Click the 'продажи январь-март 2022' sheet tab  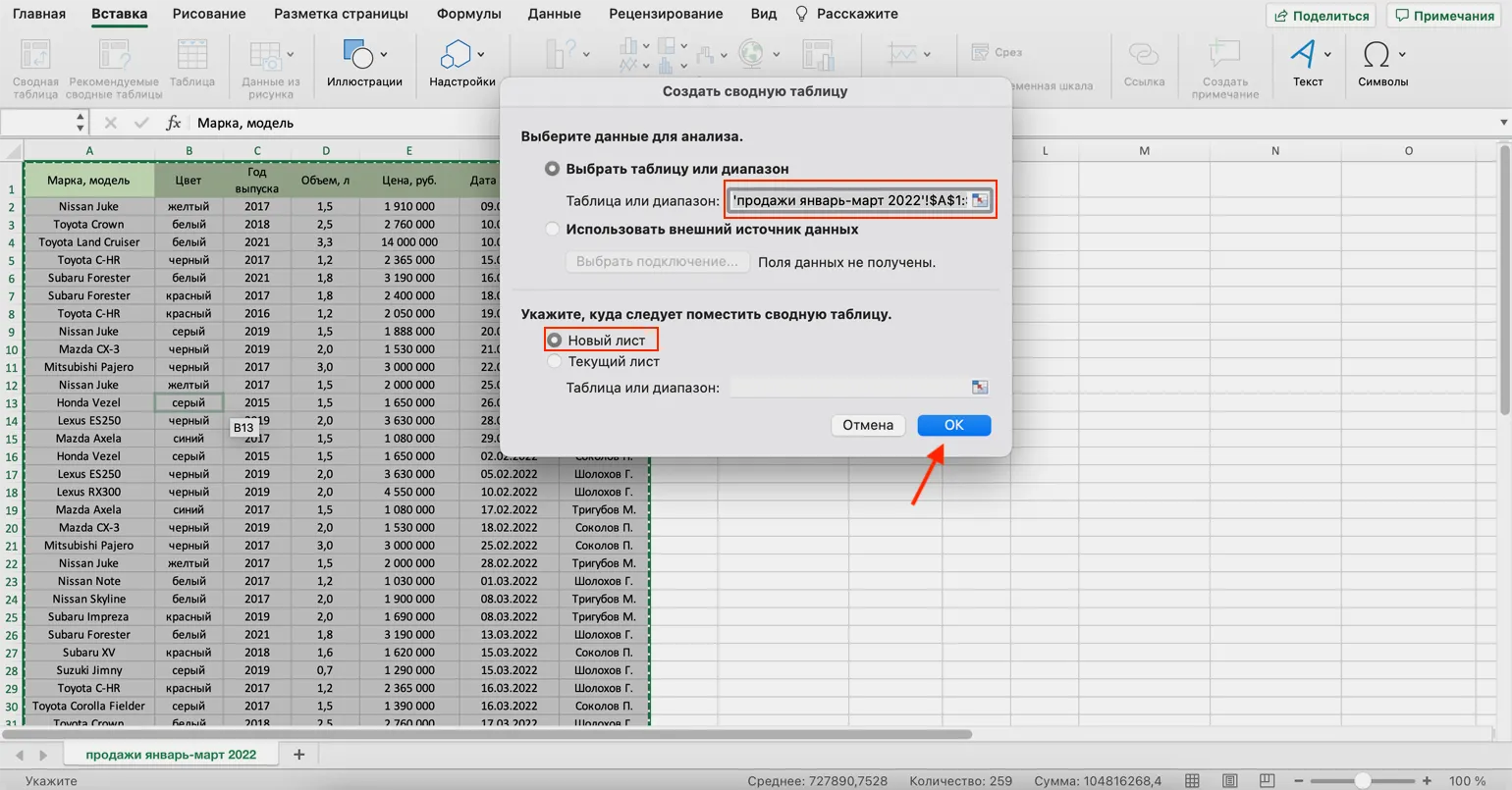(171, 754)
